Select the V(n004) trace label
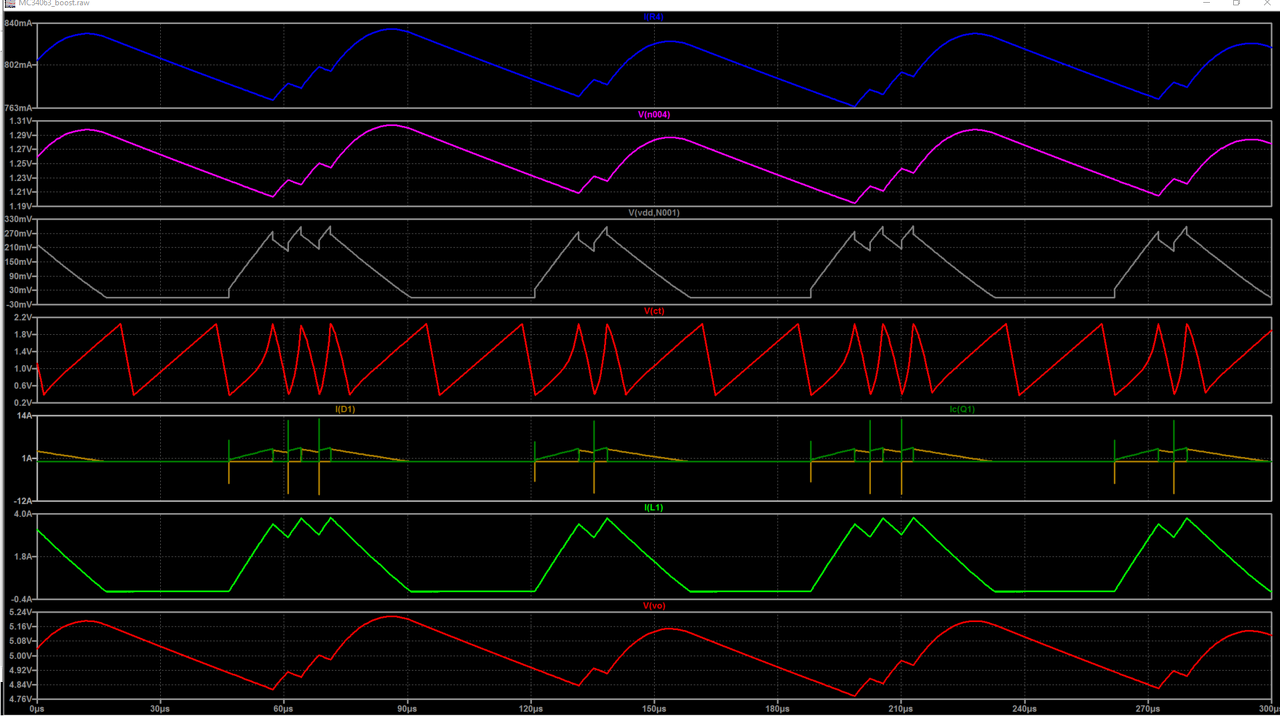1280x718 pixels. pos(654,115)
